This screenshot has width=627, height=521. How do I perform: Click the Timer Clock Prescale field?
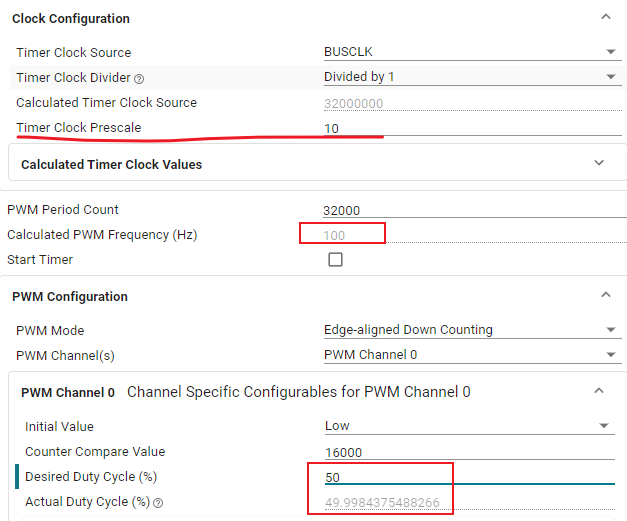(x=470, y=128)
